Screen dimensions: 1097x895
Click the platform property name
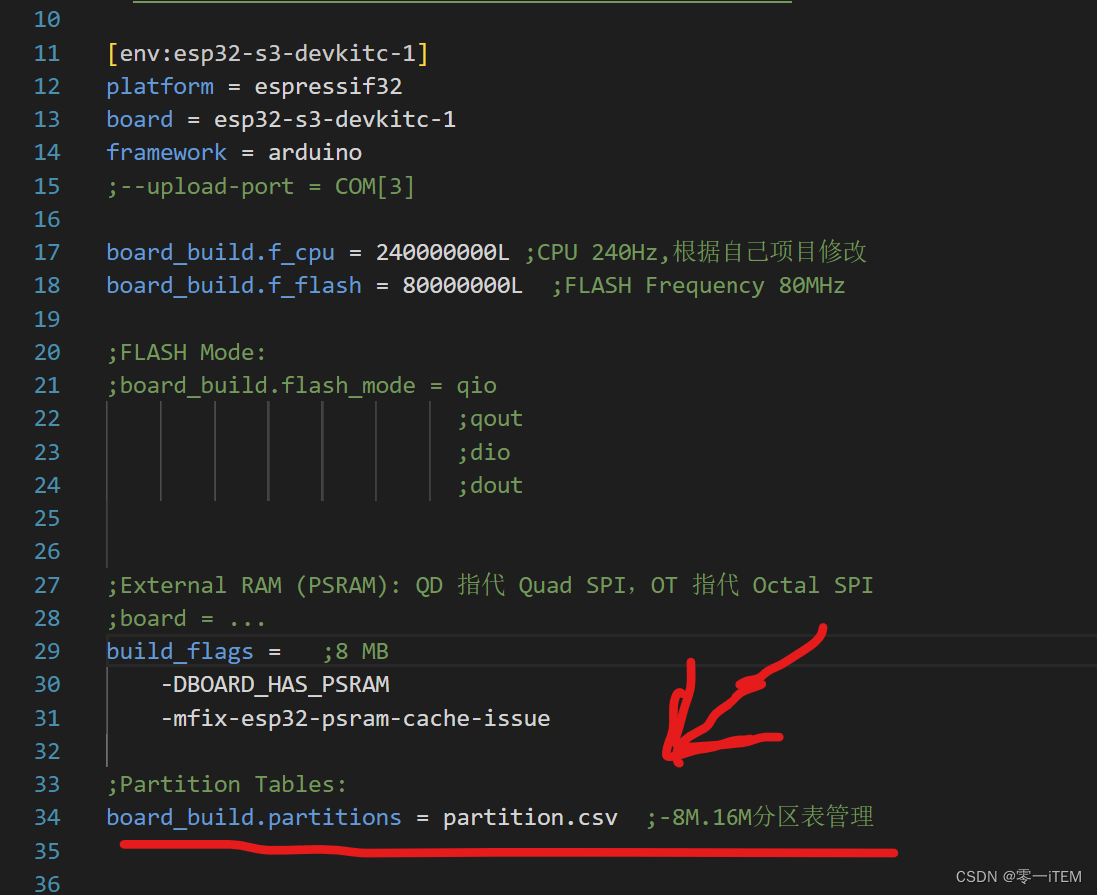159,86
